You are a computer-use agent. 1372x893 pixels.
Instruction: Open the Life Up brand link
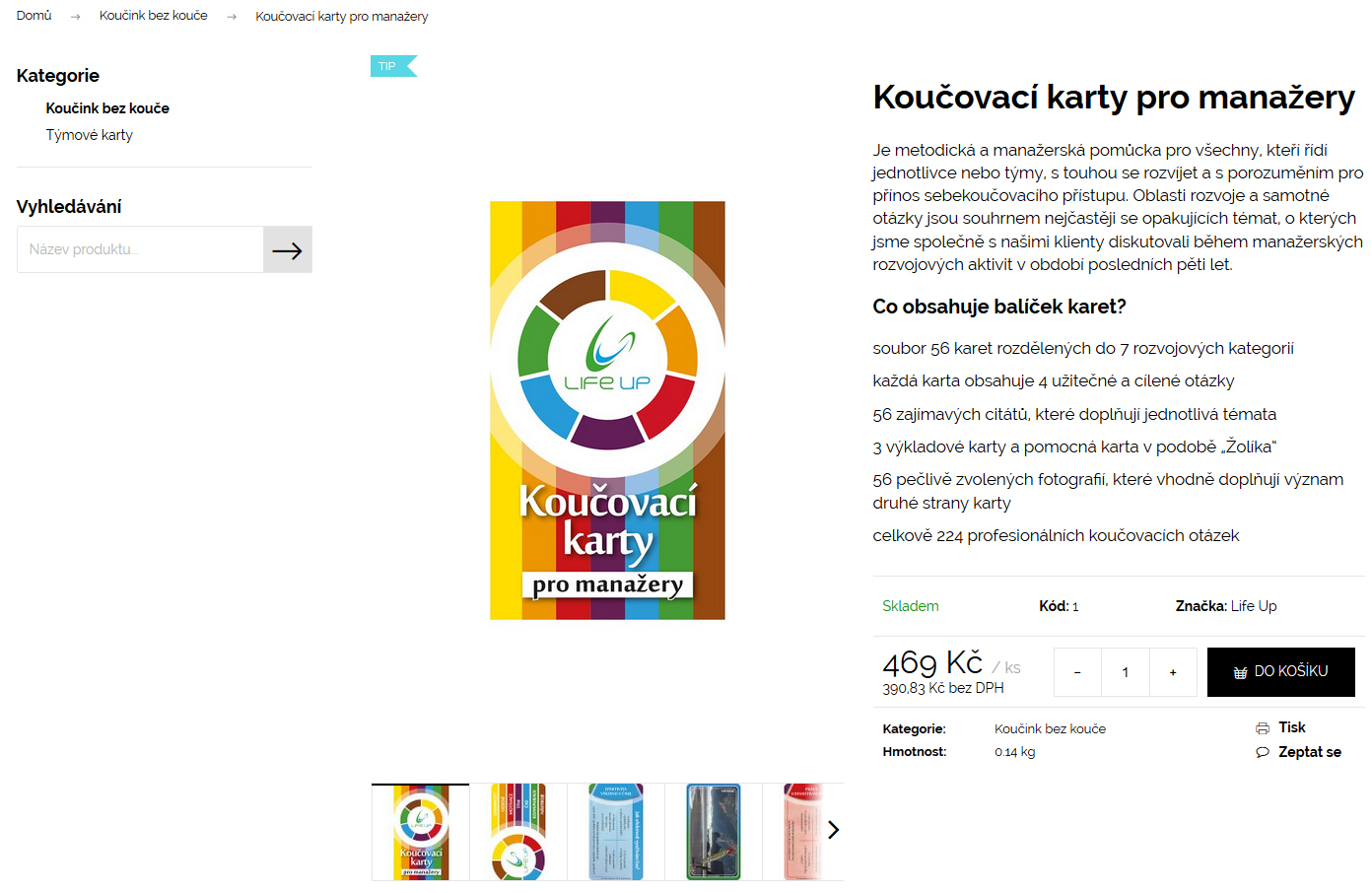1254,606
